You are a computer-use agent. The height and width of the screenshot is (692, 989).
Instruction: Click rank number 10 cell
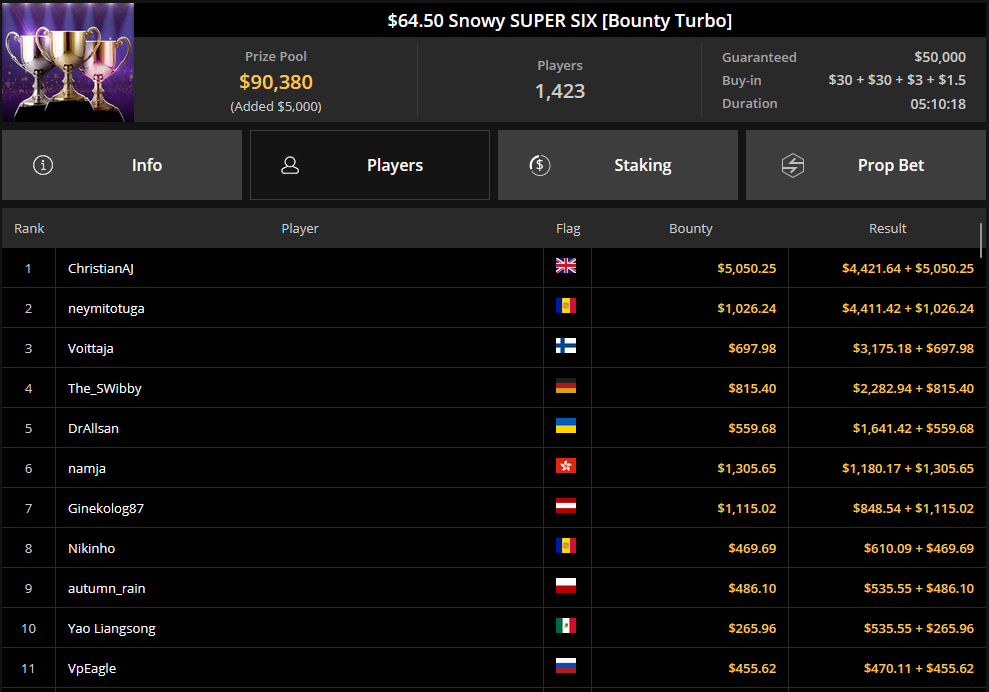(x=28, y=628)
